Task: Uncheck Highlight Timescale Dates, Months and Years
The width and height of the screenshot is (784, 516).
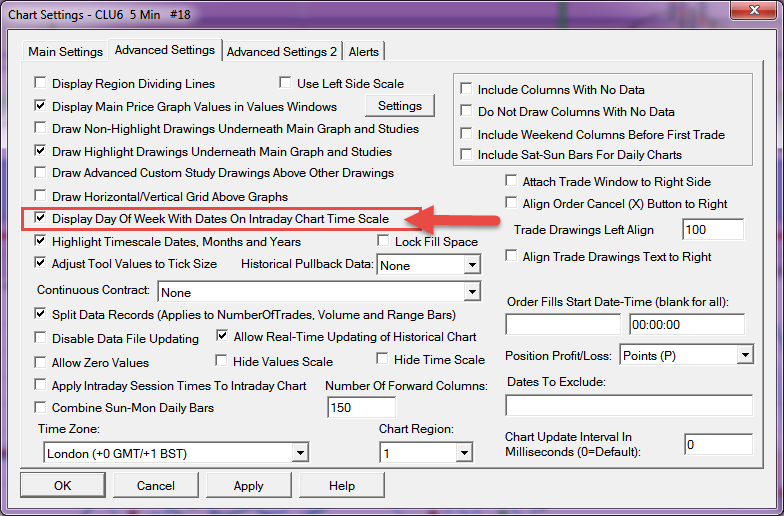Action: click(40, 240)
